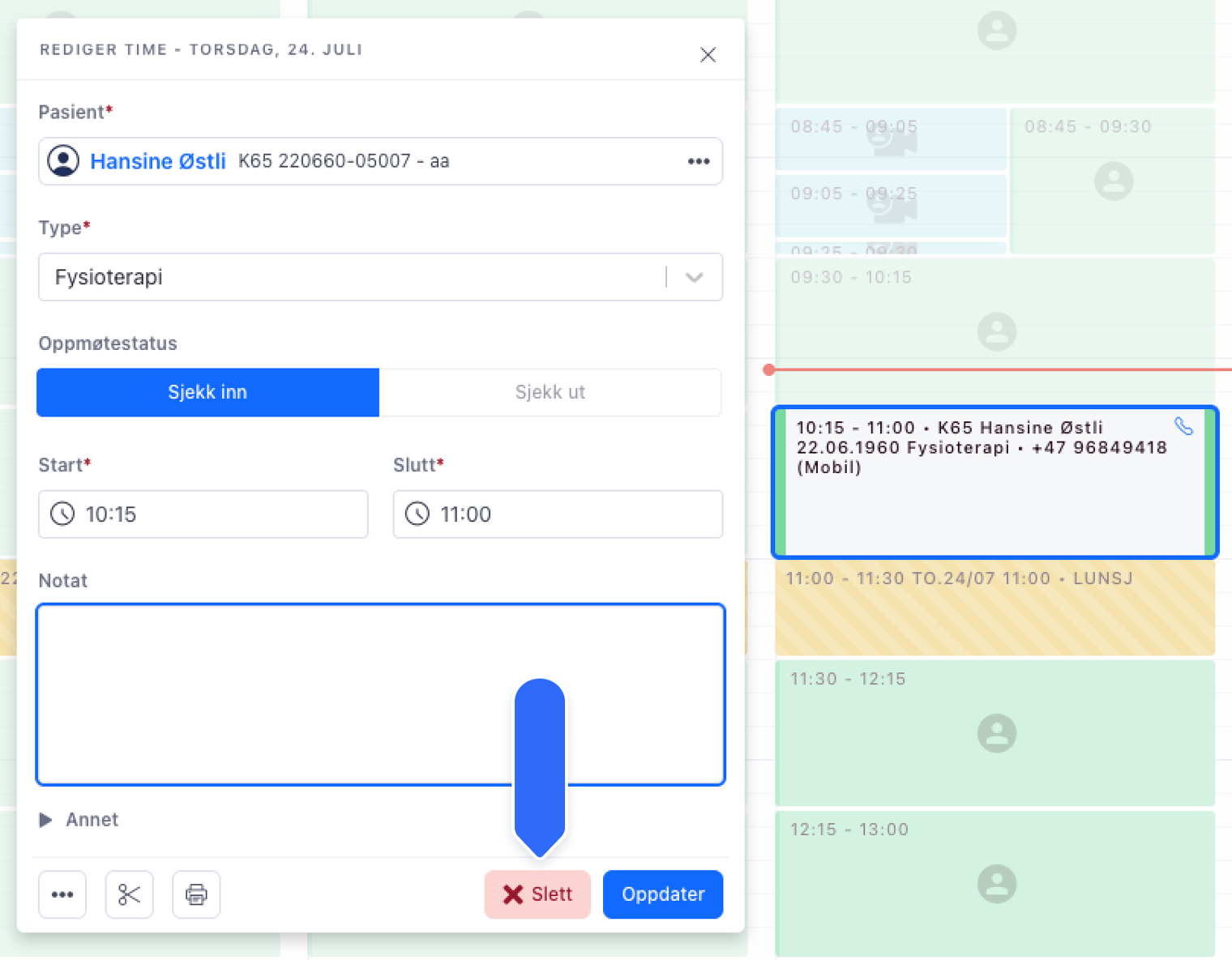Select Sjekk inn attendance status
Viewport: 1232px width, 960px height.
pos(207,392)
